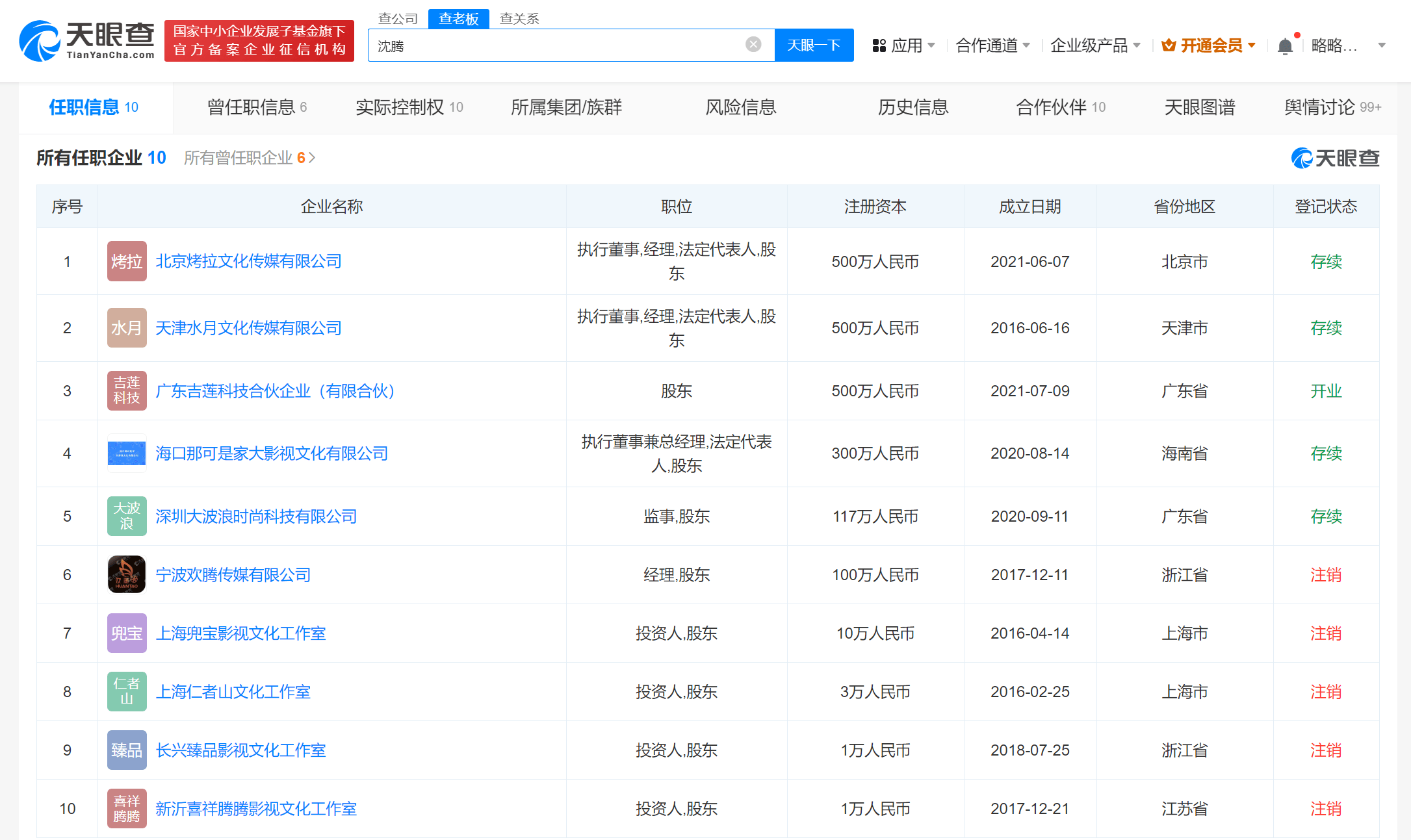The image size is (1411, 840).
Task: Expand the account menu chevron
Action: [1381, 45]
